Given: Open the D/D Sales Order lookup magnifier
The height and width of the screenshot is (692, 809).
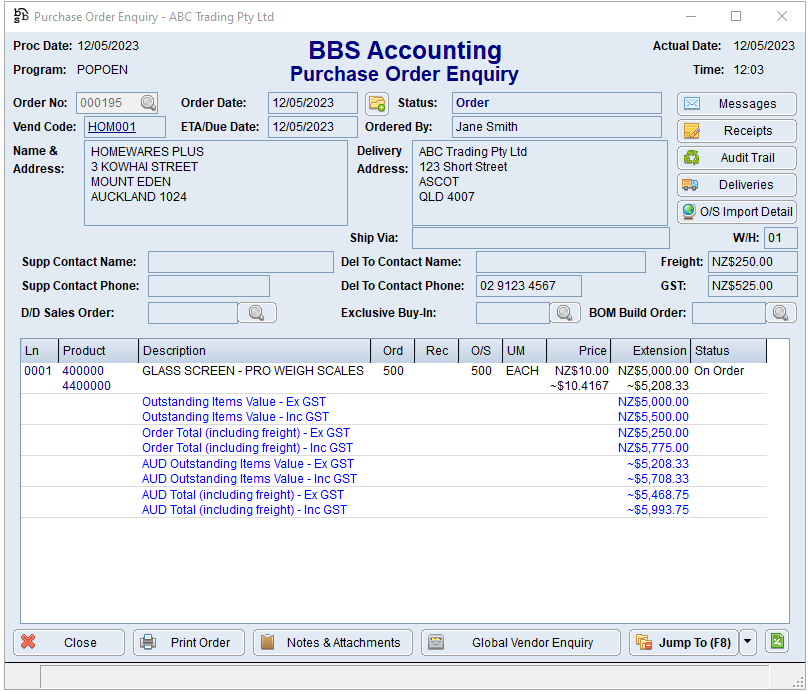Looking at the screenshot, I should 257,313.
